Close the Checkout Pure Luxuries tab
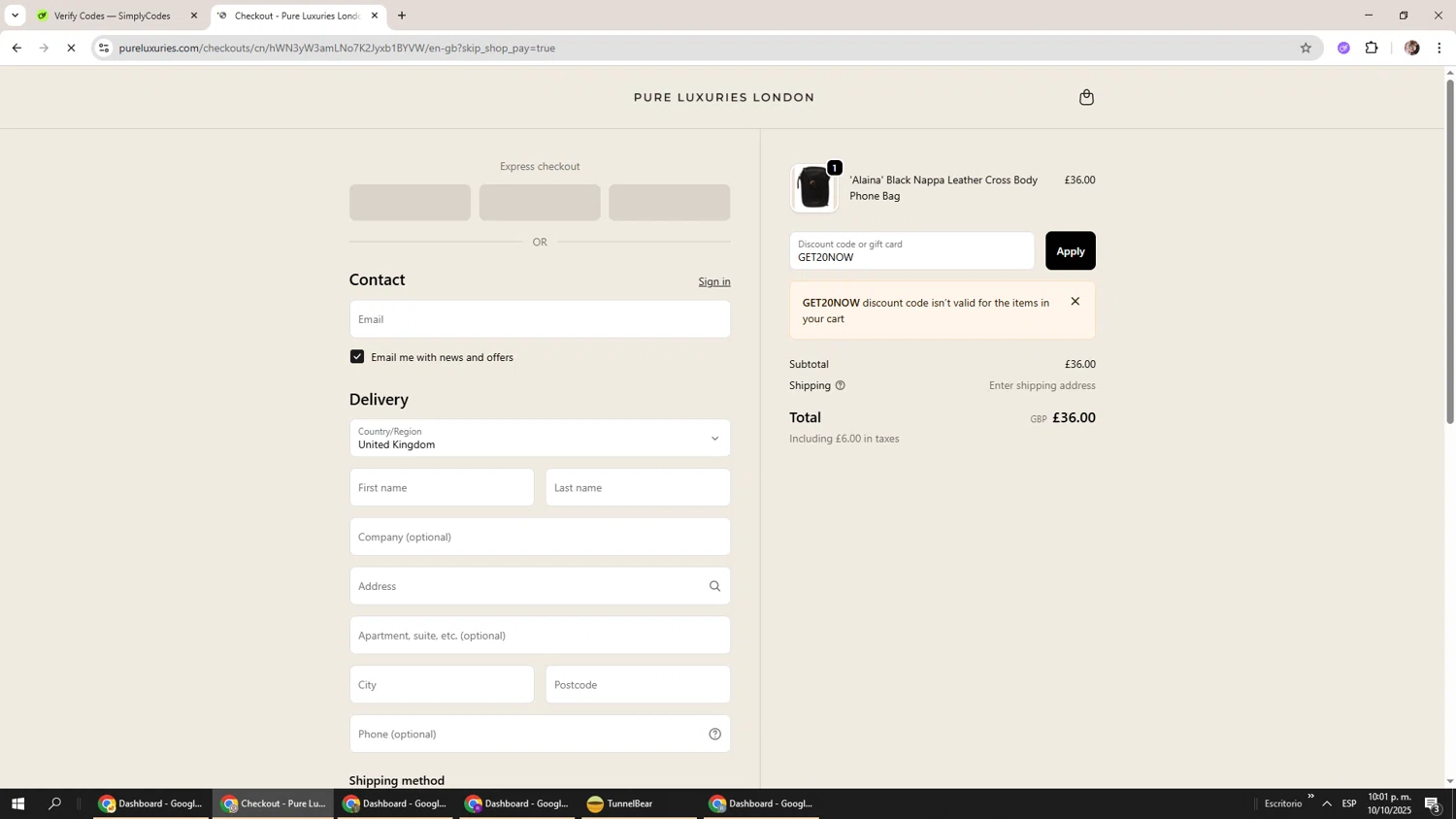Image resolution: width=1456 pixels, height=819 pixels. pyautogui.click(x=375, y=16)
